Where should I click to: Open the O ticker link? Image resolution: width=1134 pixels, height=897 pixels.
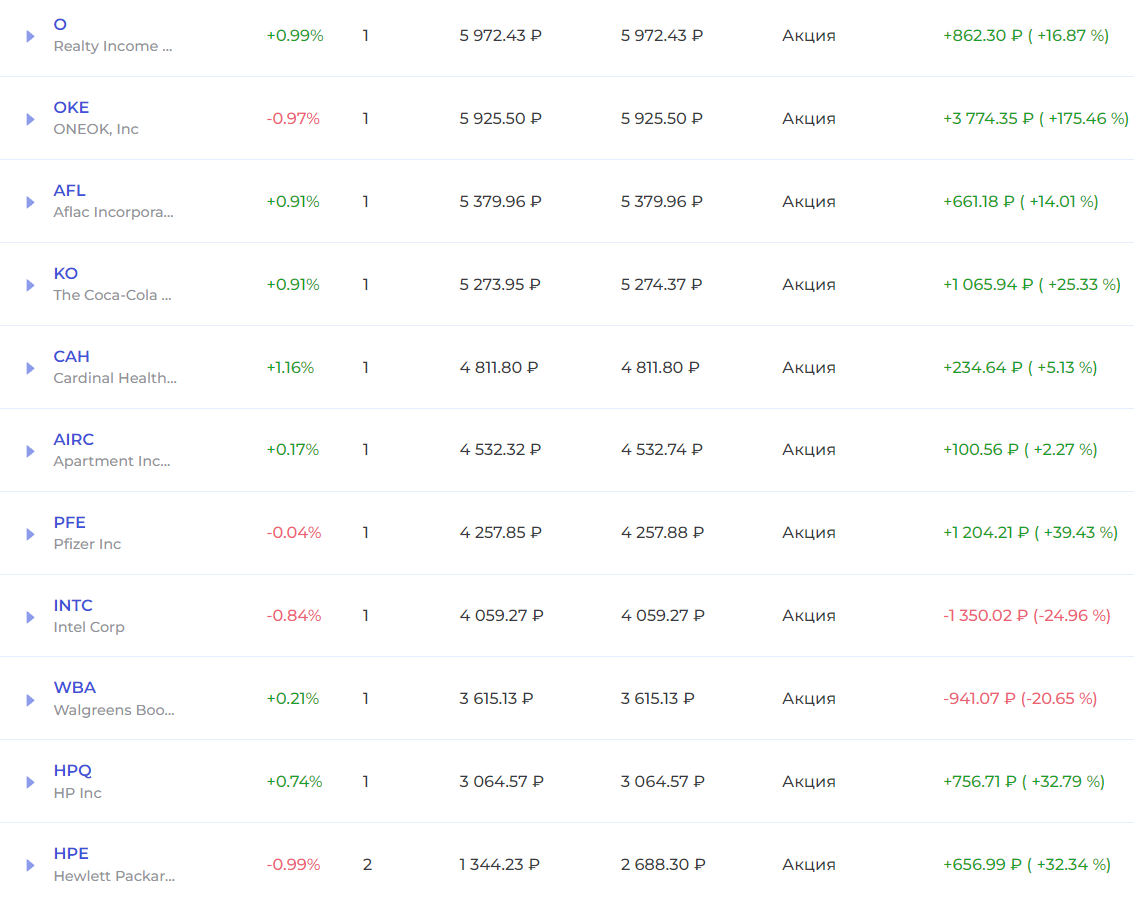pos(60,25)
